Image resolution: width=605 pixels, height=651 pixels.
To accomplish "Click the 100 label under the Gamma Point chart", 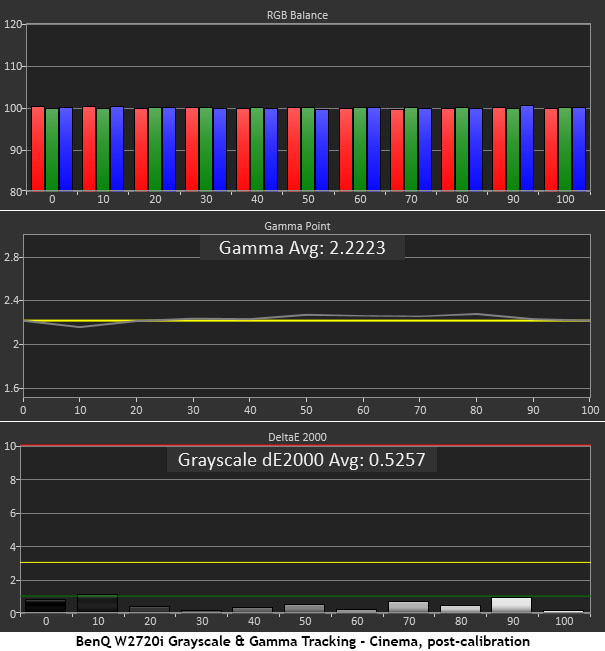I will click(x=590, y=410).
